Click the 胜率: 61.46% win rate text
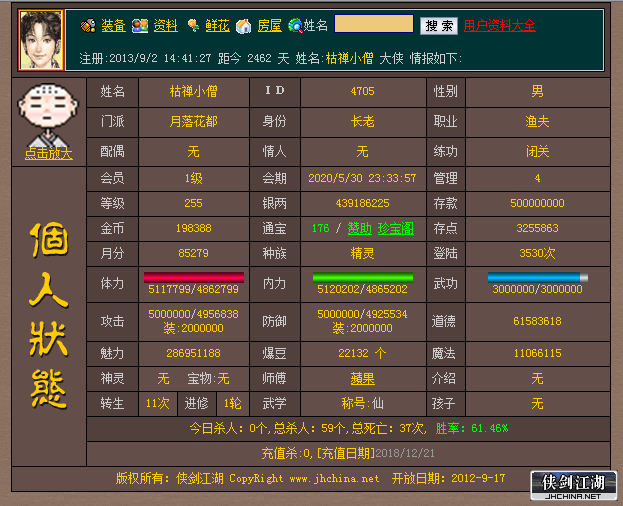This screenshot has height=506, width=623. pyautogui.click(x=472, y=429)
